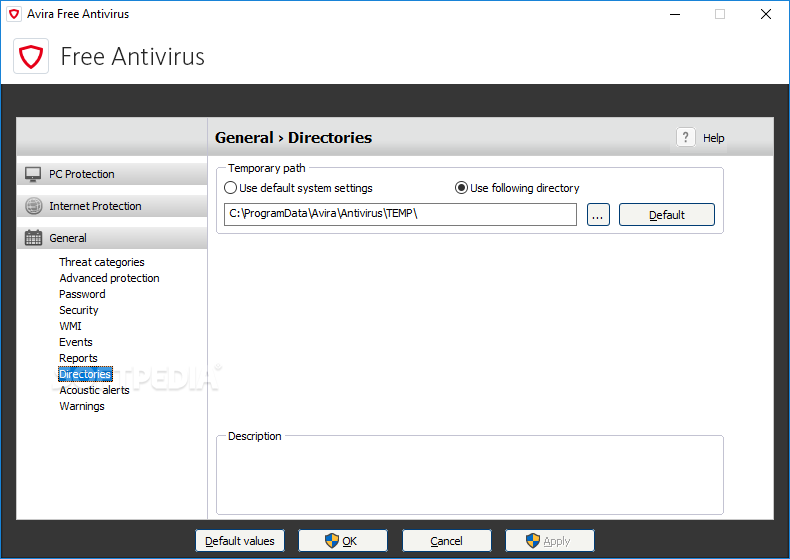Click the Apply button
Screen dimensions: 790x559
(x=550, y=541)
